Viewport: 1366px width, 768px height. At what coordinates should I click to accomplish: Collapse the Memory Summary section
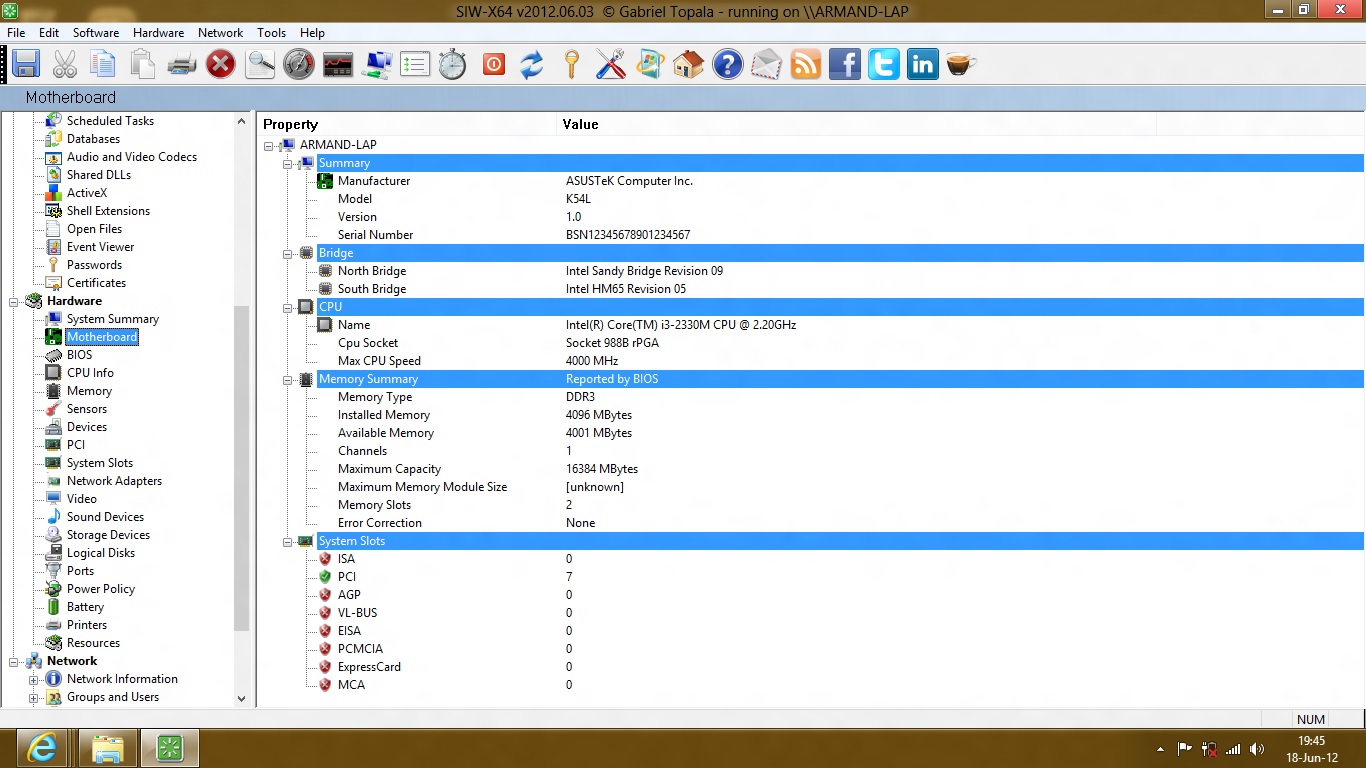pyautogui.click(x=287, y=379)
